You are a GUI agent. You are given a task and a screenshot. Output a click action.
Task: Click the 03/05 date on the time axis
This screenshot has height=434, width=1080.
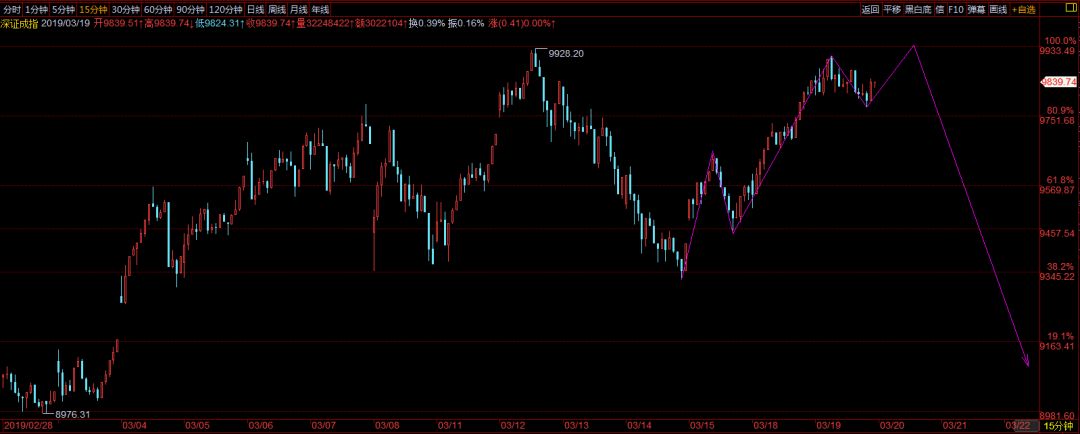(x=196, y=427)
